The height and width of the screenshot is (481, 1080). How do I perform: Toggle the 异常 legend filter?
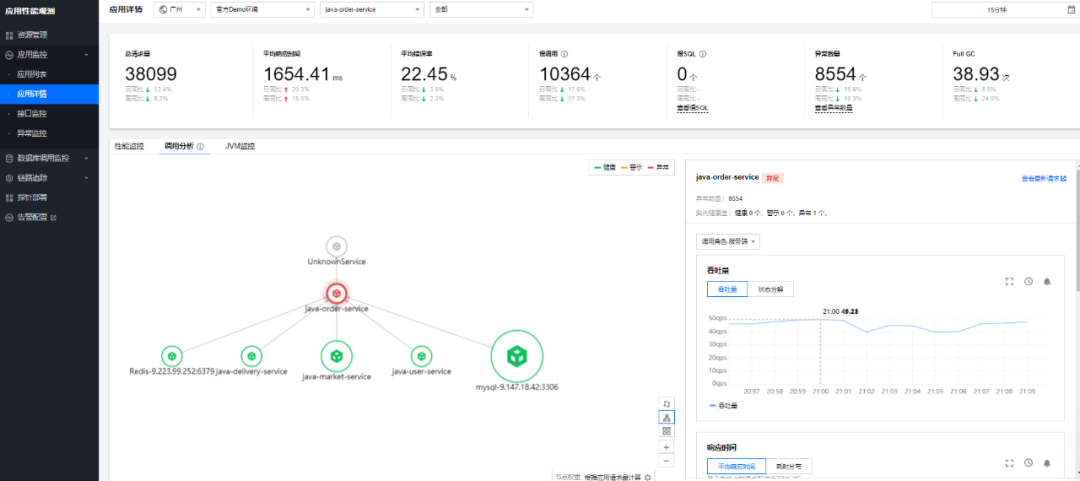click(659, 167)
